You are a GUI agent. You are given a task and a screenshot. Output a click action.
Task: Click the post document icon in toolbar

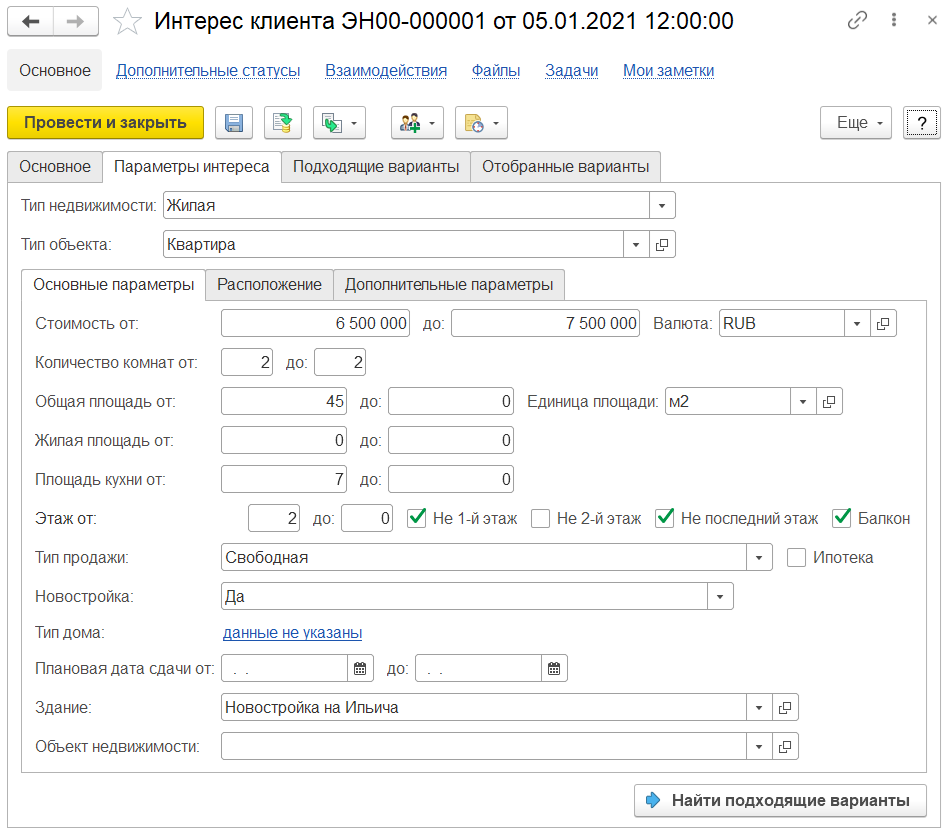tap(283, 123)
